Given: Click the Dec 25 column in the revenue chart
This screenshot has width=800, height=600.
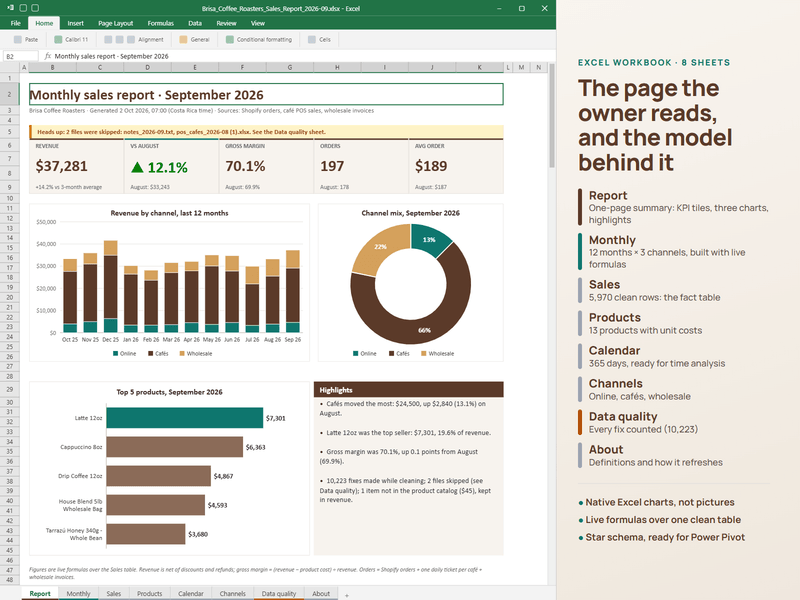Looking at the screenshot, I should click(111, 287).
